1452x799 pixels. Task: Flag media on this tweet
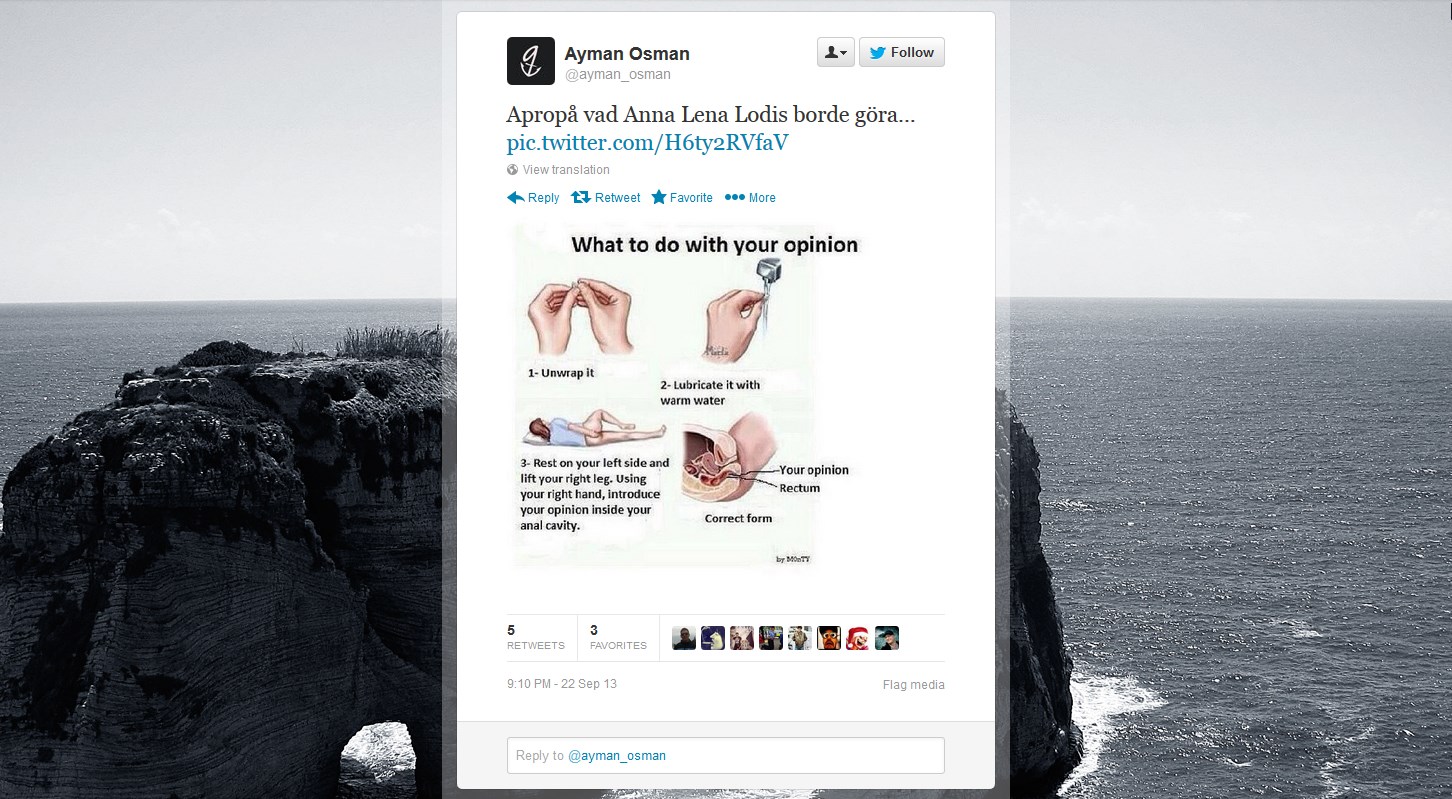913,685
